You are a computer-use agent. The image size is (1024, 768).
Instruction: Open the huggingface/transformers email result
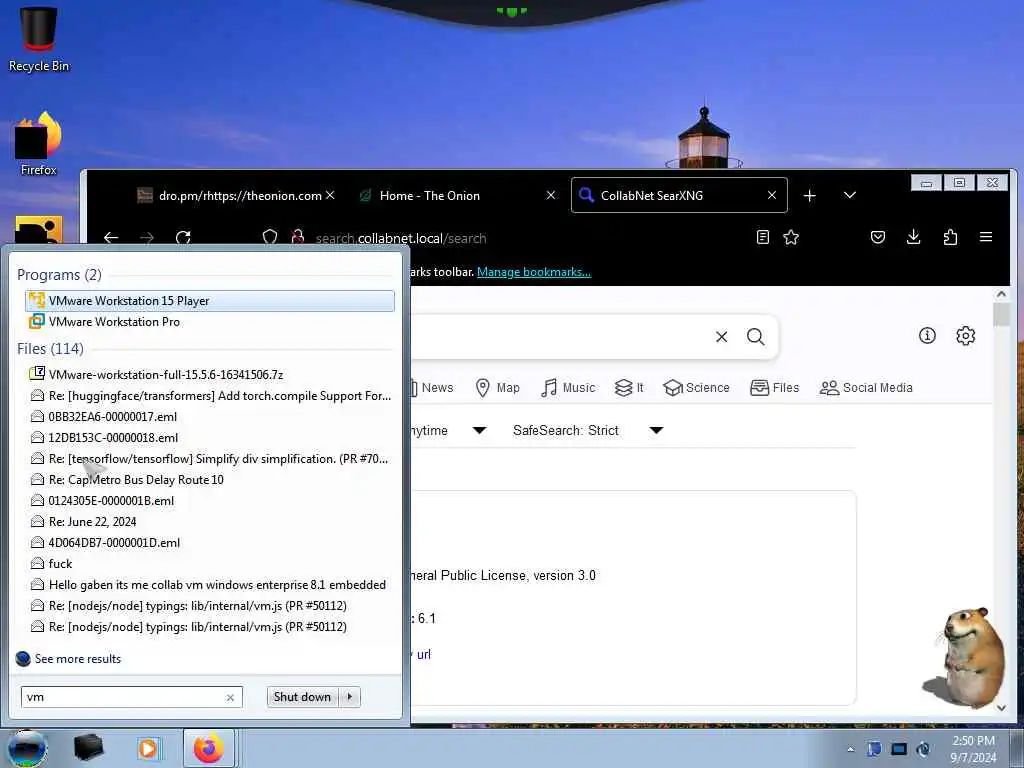pyautogui.click(x=210, y=395)
